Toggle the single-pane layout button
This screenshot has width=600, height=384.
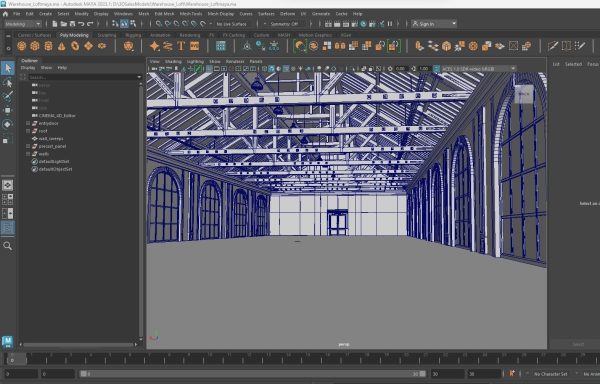(x=8, y=185)
